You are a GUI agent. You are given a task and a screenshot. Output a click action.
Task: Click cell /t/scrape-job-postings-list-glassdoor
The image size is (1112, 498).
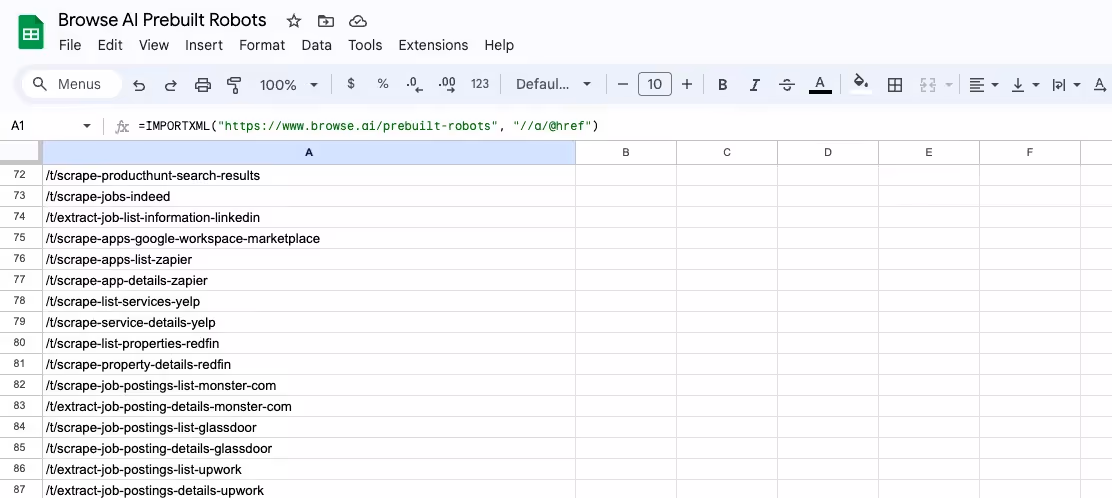308,428
